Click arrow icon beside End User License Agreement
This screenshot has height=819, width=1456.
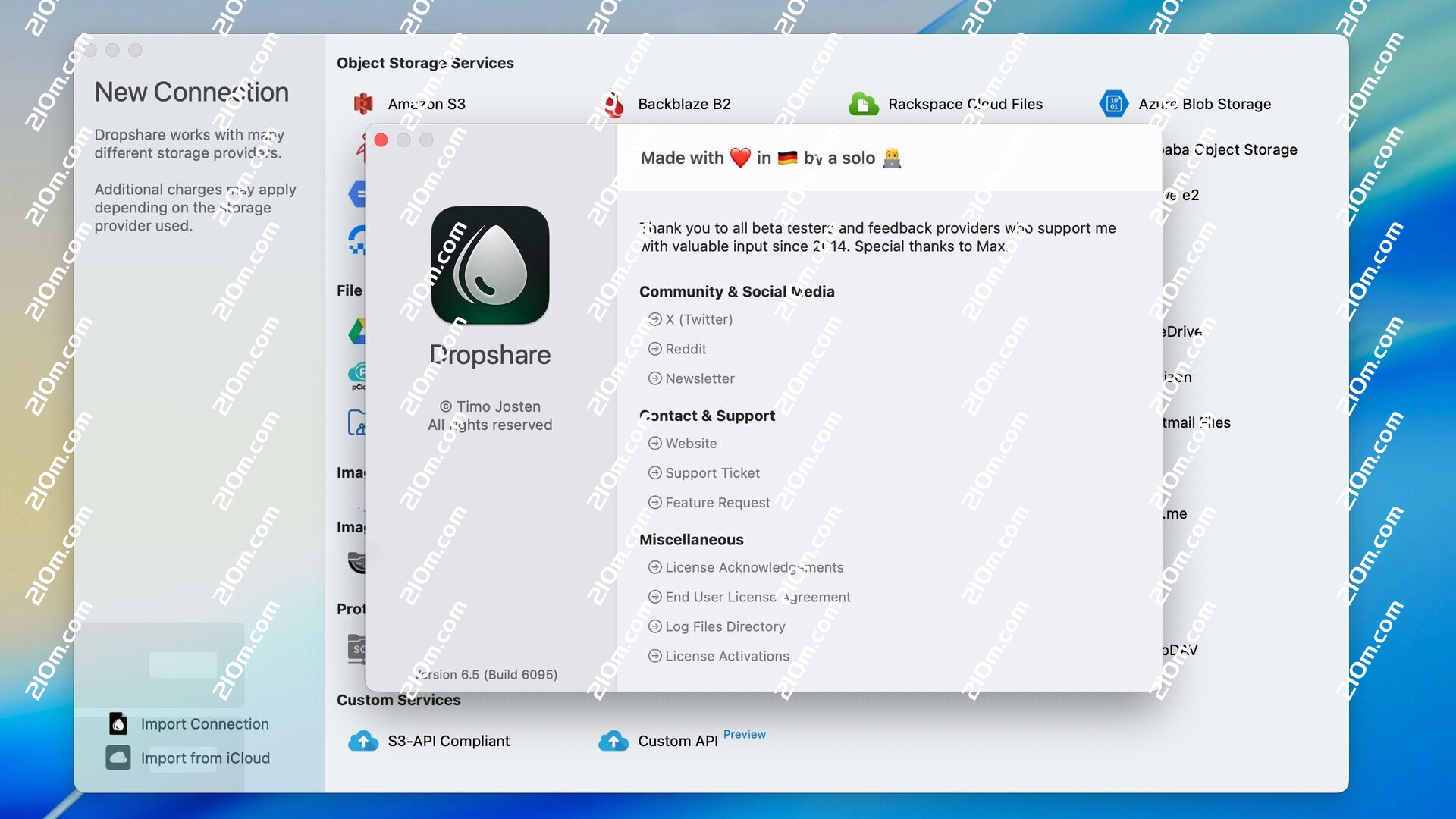coord(655,597)
